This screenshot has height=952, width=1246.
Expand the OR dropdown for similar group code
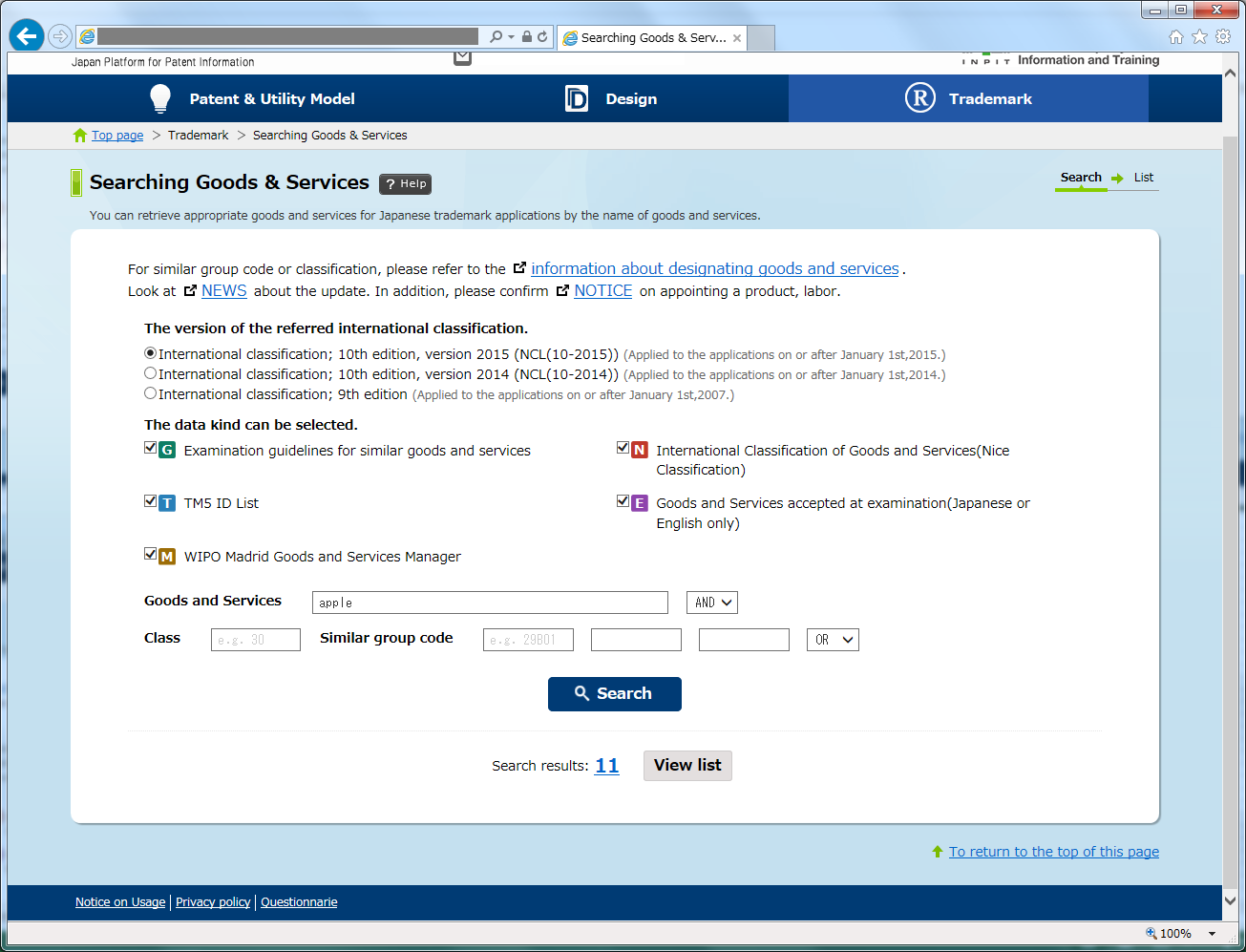coord(833,640)
